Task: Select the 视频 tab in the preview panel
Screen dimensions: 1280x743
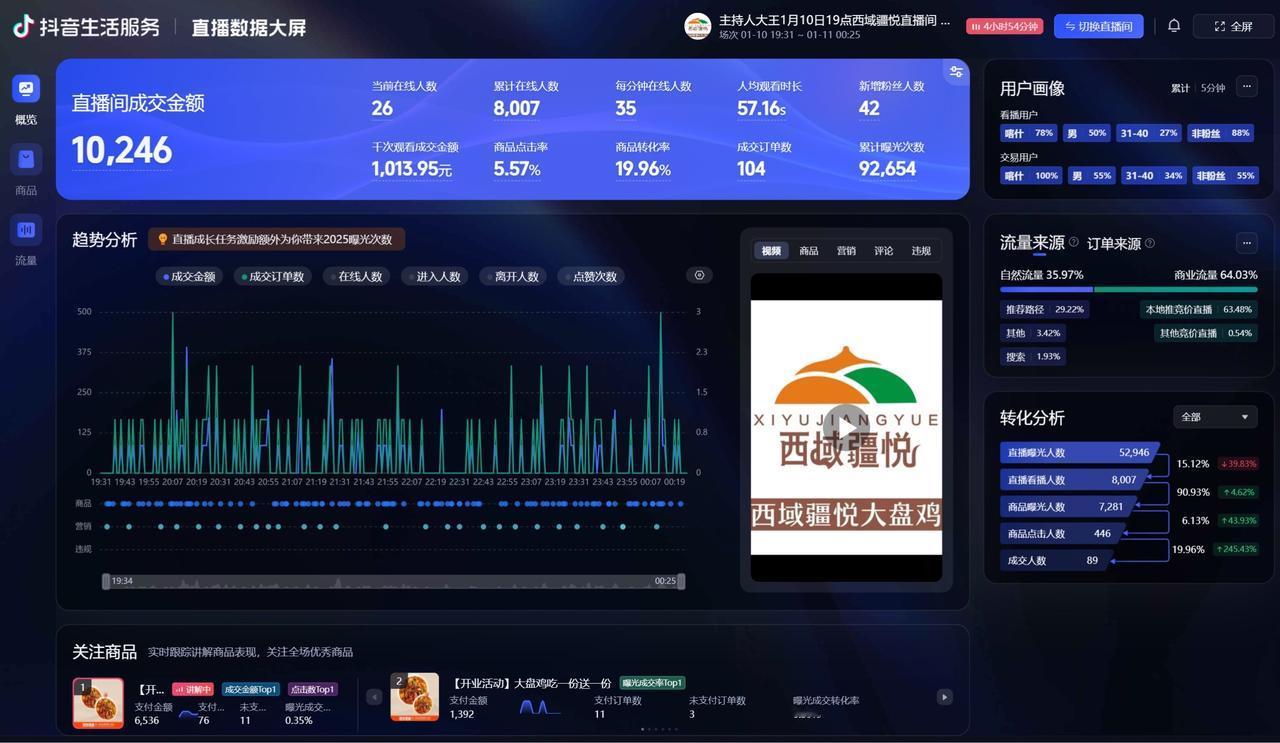Action: [x=771, y=251]
